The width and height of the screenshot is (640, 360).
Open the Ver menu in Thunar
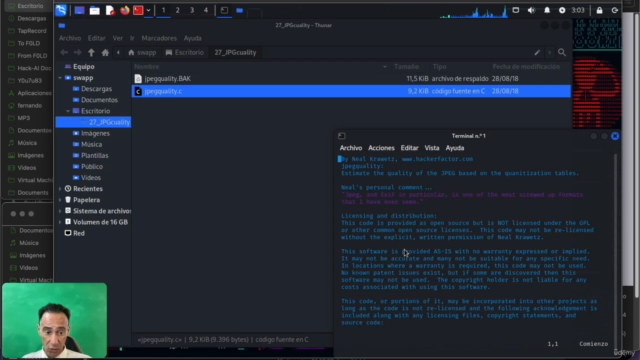118,38
